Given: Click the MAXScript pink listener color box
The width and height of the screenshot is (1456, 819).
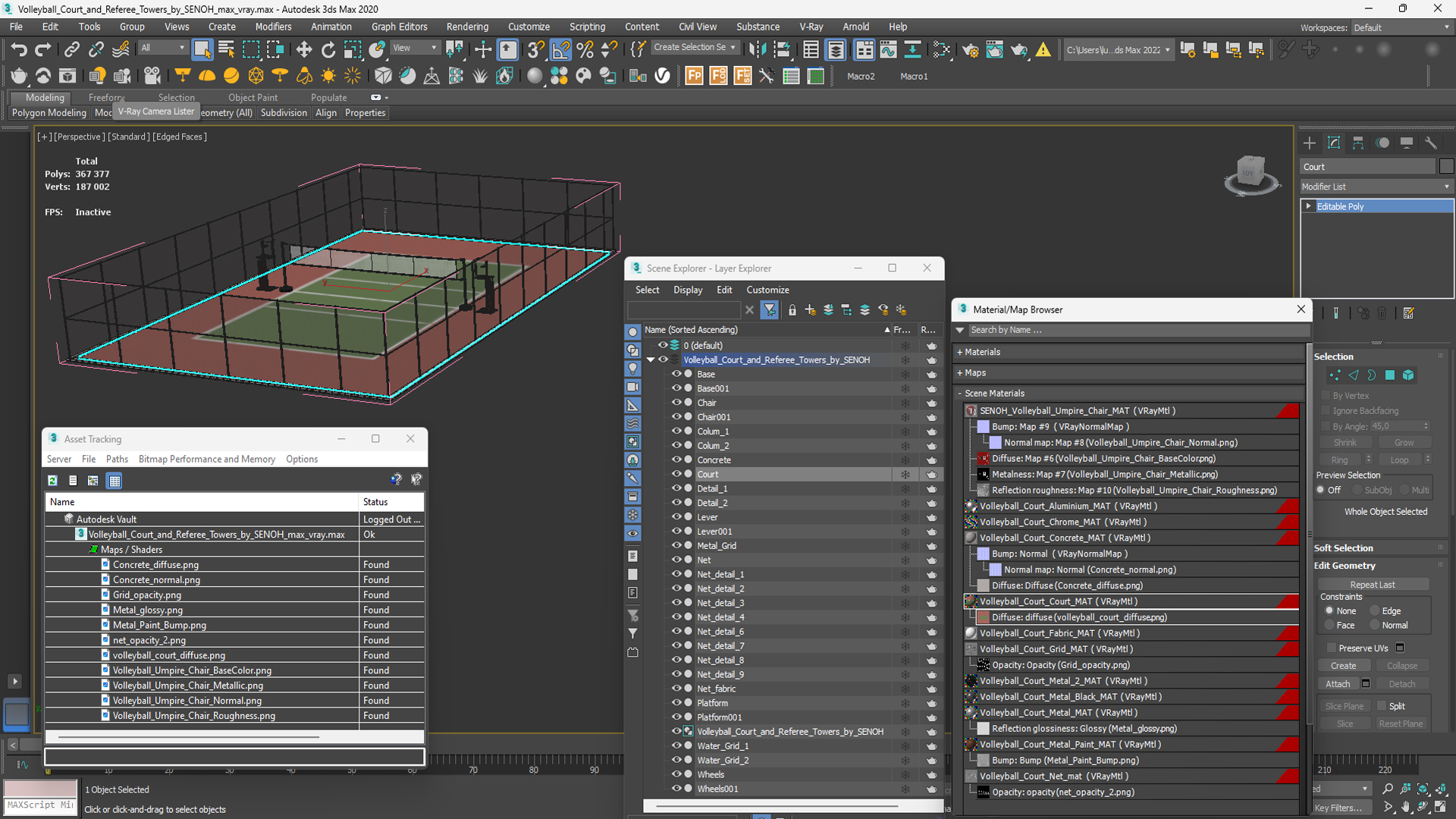Looking at the screenshot, I should click(40, 789).
